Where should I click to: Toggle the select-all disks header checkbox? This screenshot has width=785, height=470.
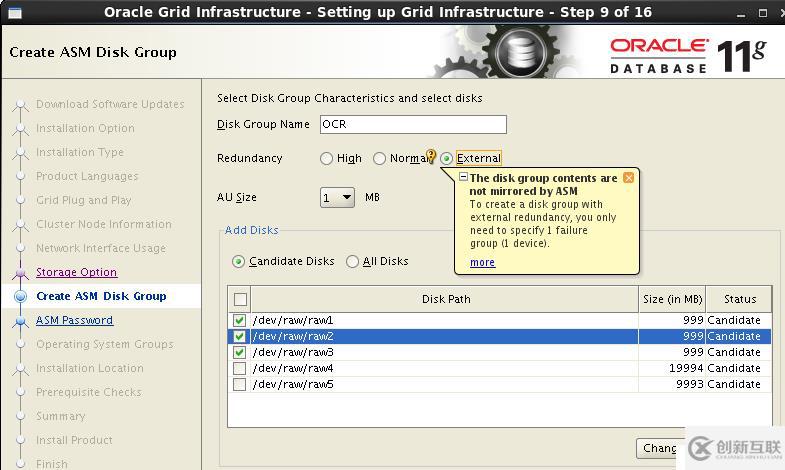tap(240, 299)
